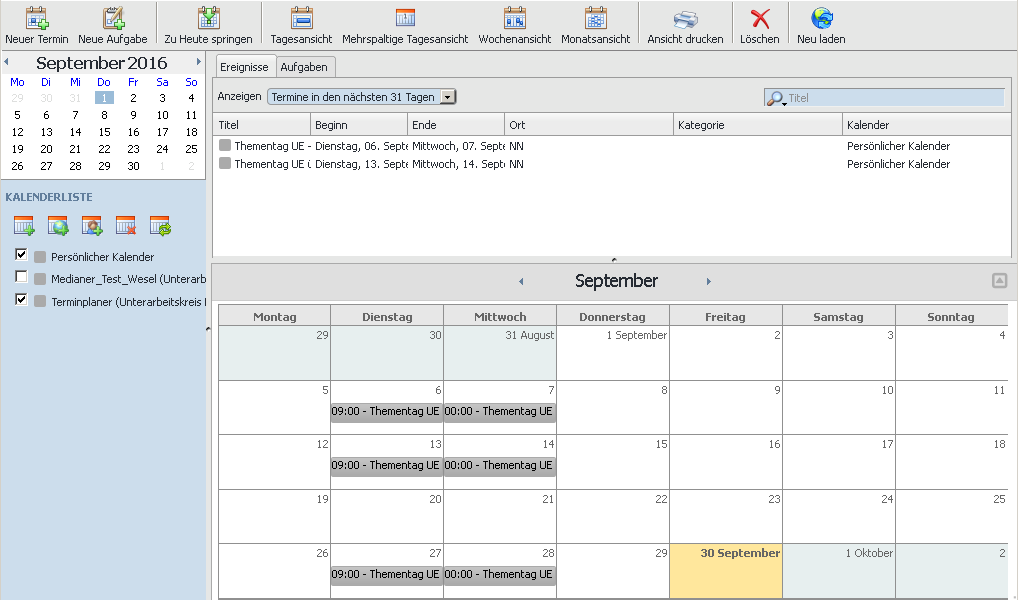Delete selected calendar in Kalenderliste
Viewport: 1018px width, 600px height.
click(126, 226)
